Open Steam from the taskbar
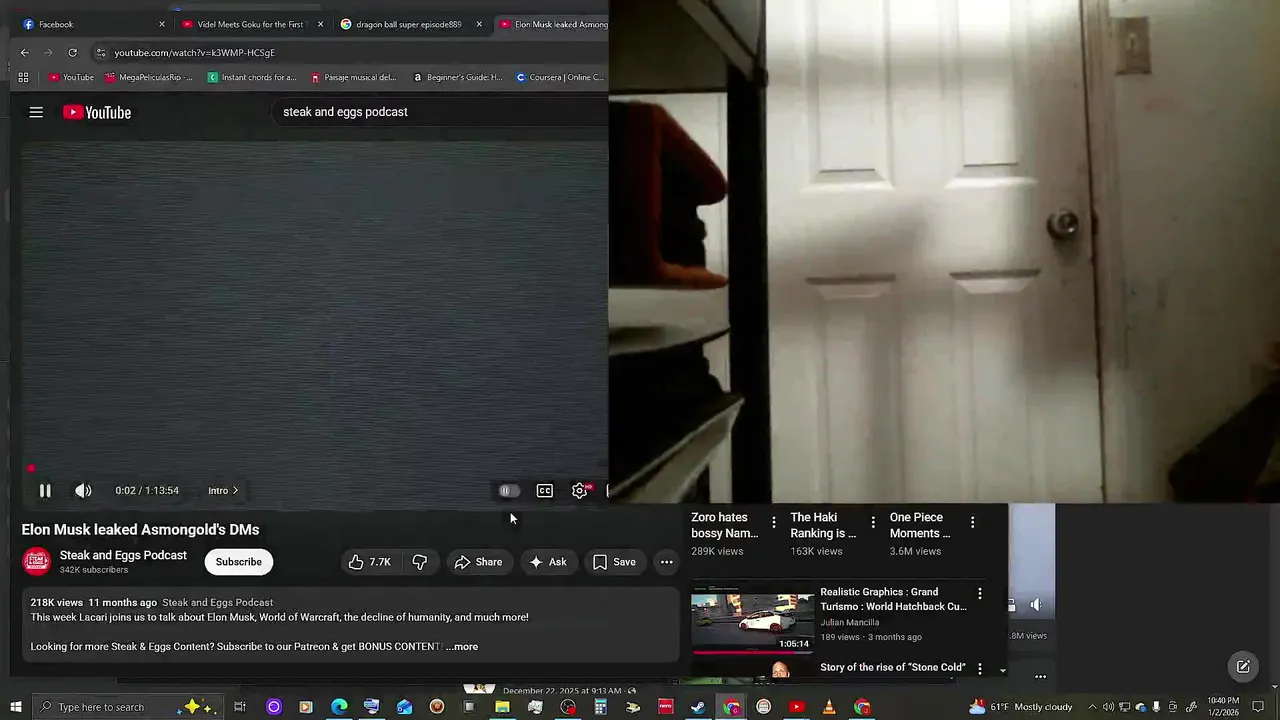The height and width of the screenshot is (720, 1280). coord(698,707)
